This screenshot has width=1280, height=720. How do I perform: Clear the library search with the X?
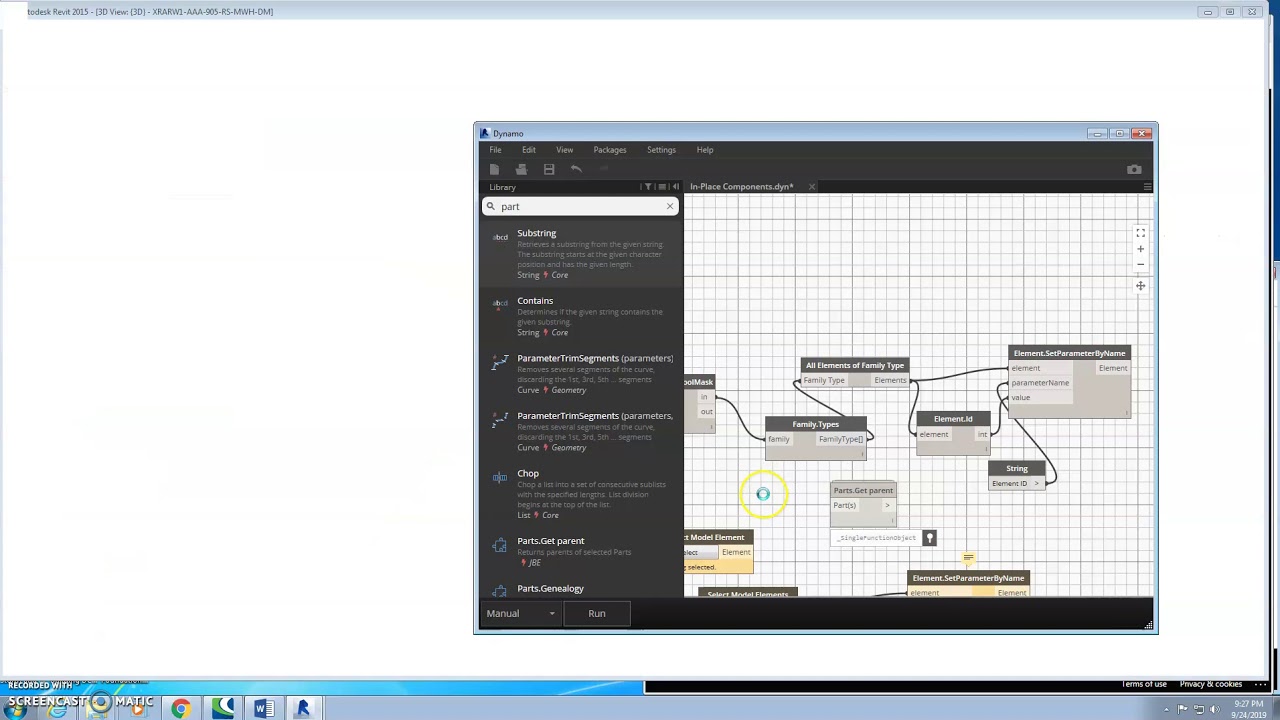coord(670,206)
